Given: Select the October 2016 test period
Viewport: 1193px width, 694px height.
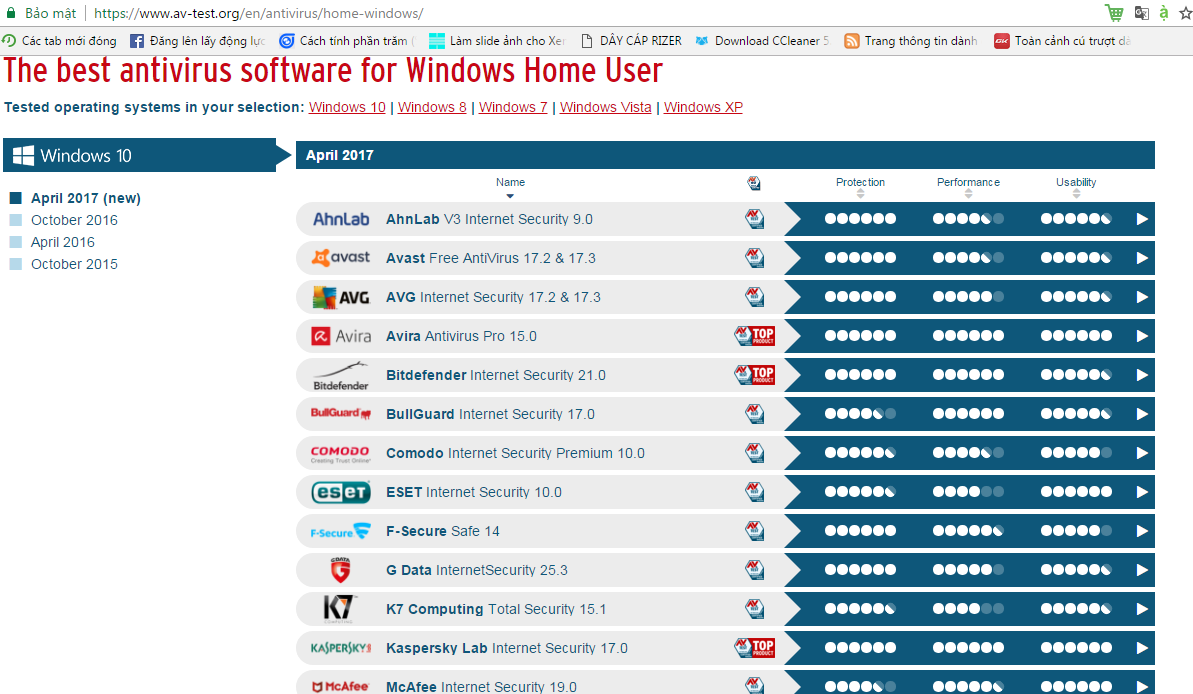Looking at the screenshot, I should tap(74, 220).
